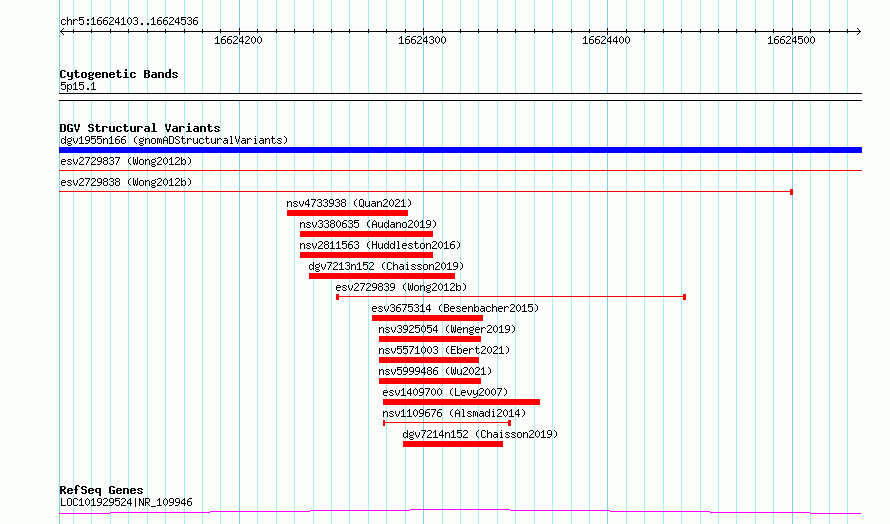Click the 16624300 ruler position label
The width and height of the screenshot is (890, 524).
click(422, 40)
